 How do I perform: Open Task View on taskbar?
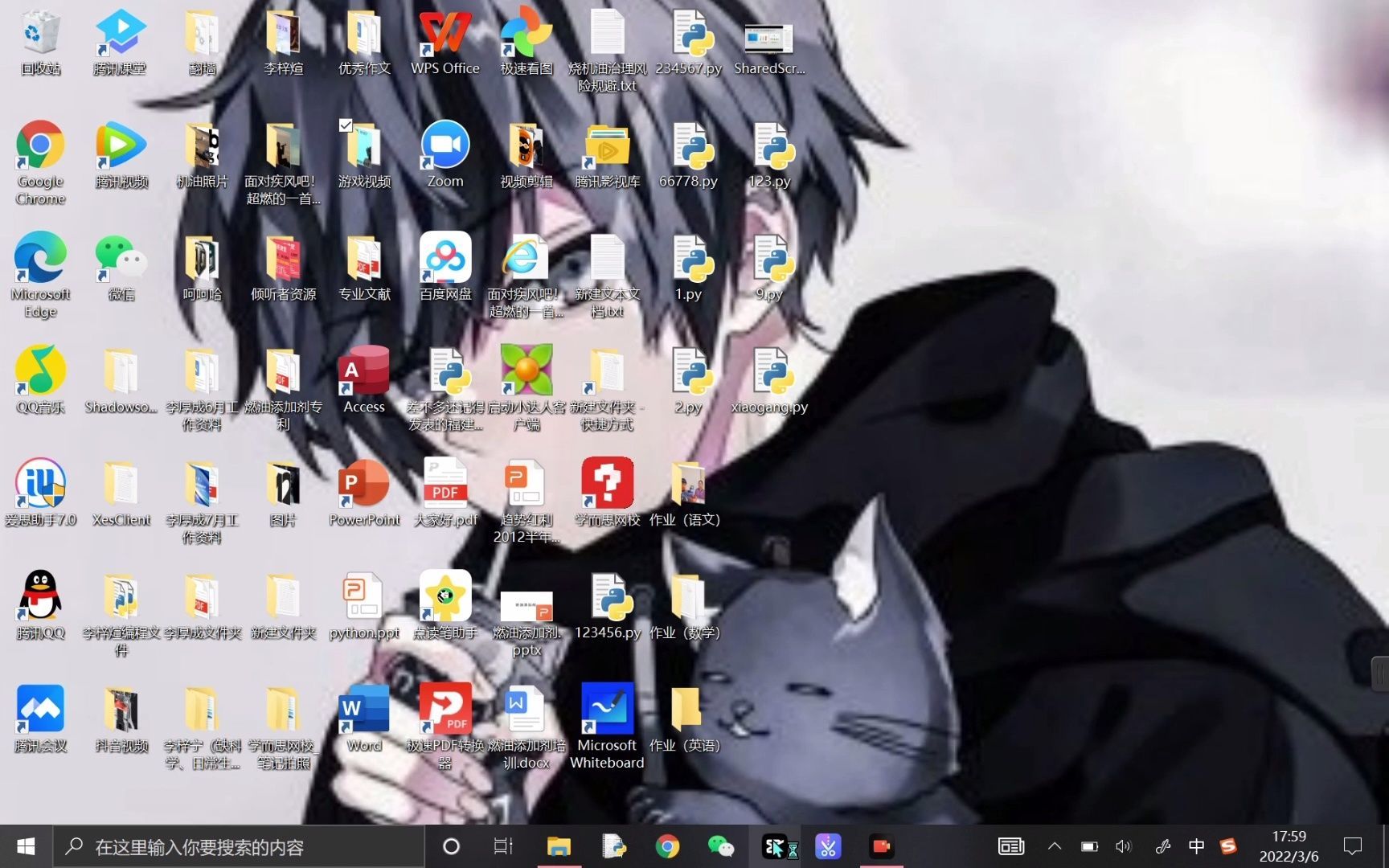click(x=503, y=846)
